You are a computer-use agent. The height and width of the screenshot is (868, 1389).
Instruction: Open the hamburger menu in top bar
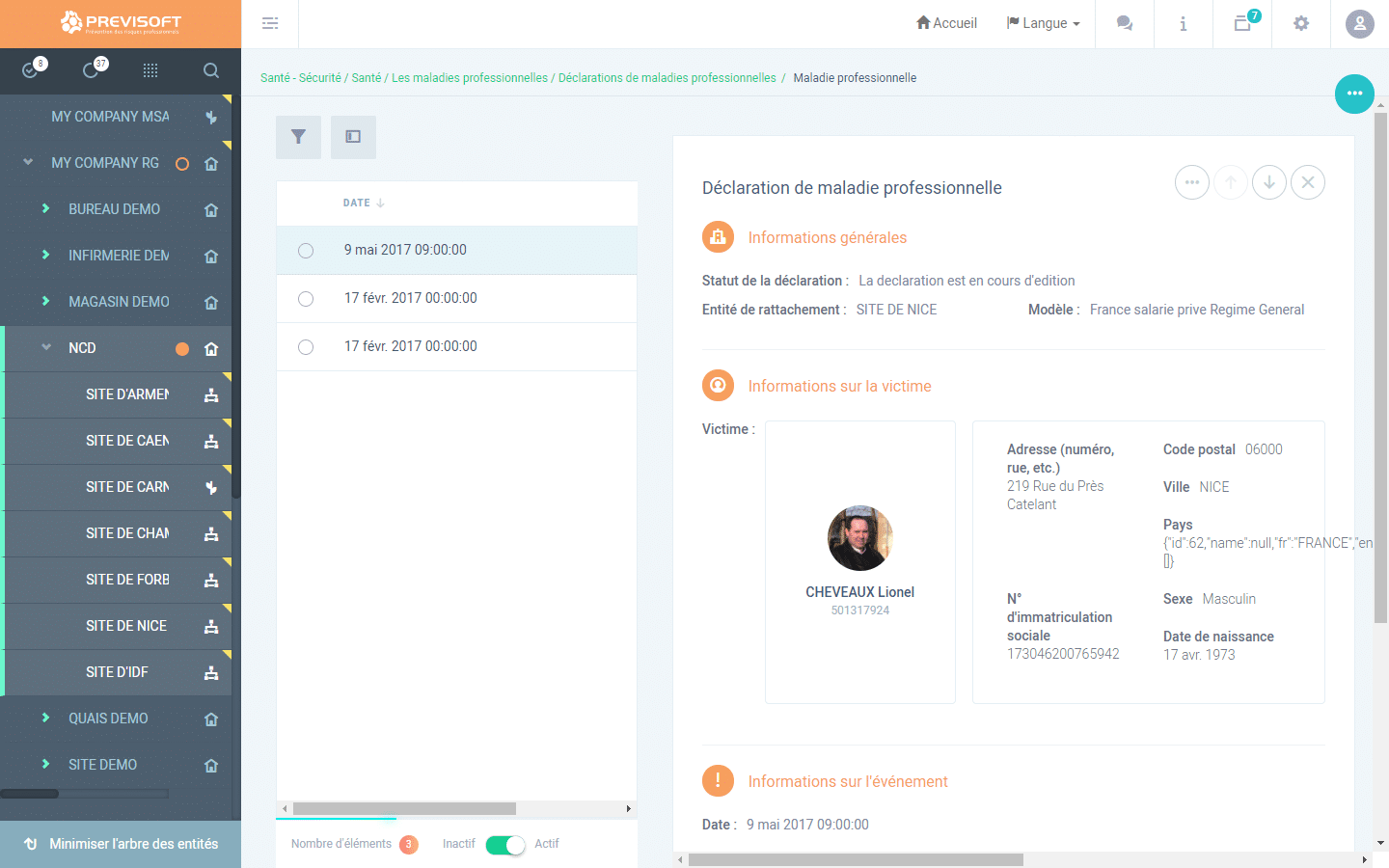click(x=270, y=23)
